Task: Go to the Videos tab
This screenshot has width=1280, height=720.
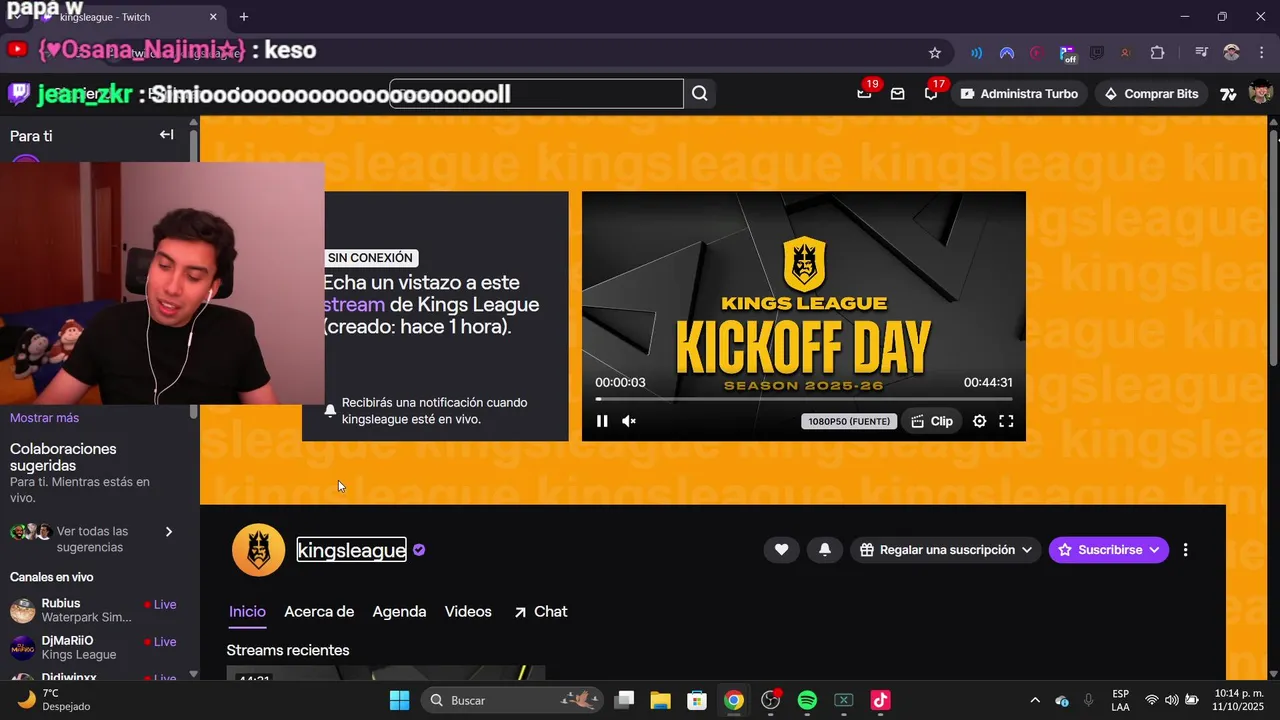Action: (468, 611)
